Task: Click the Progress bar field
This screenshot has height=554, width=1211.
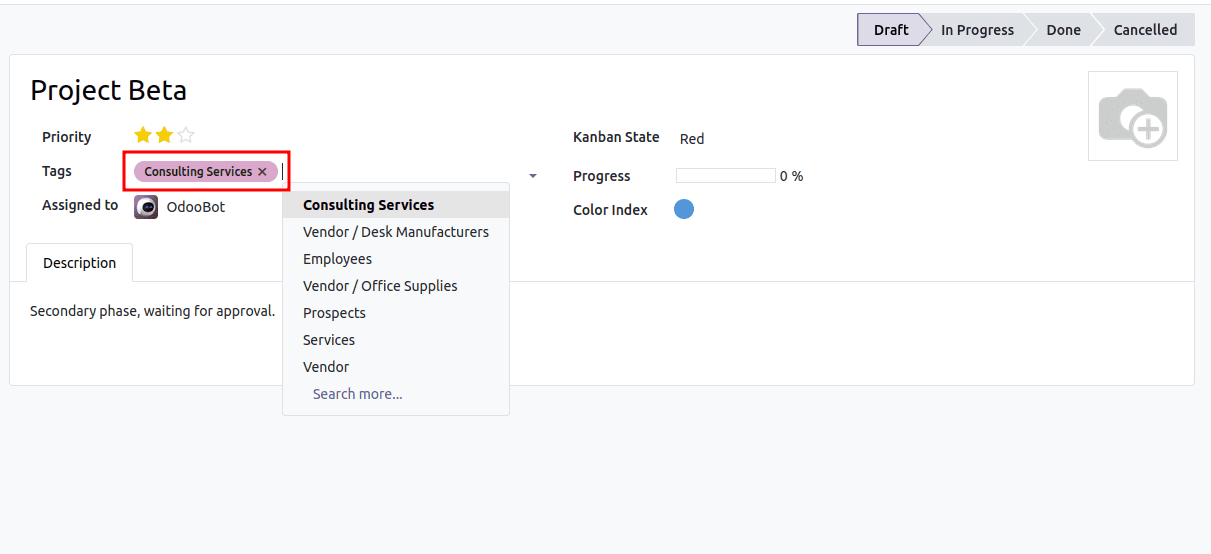Action: [726, 176]
